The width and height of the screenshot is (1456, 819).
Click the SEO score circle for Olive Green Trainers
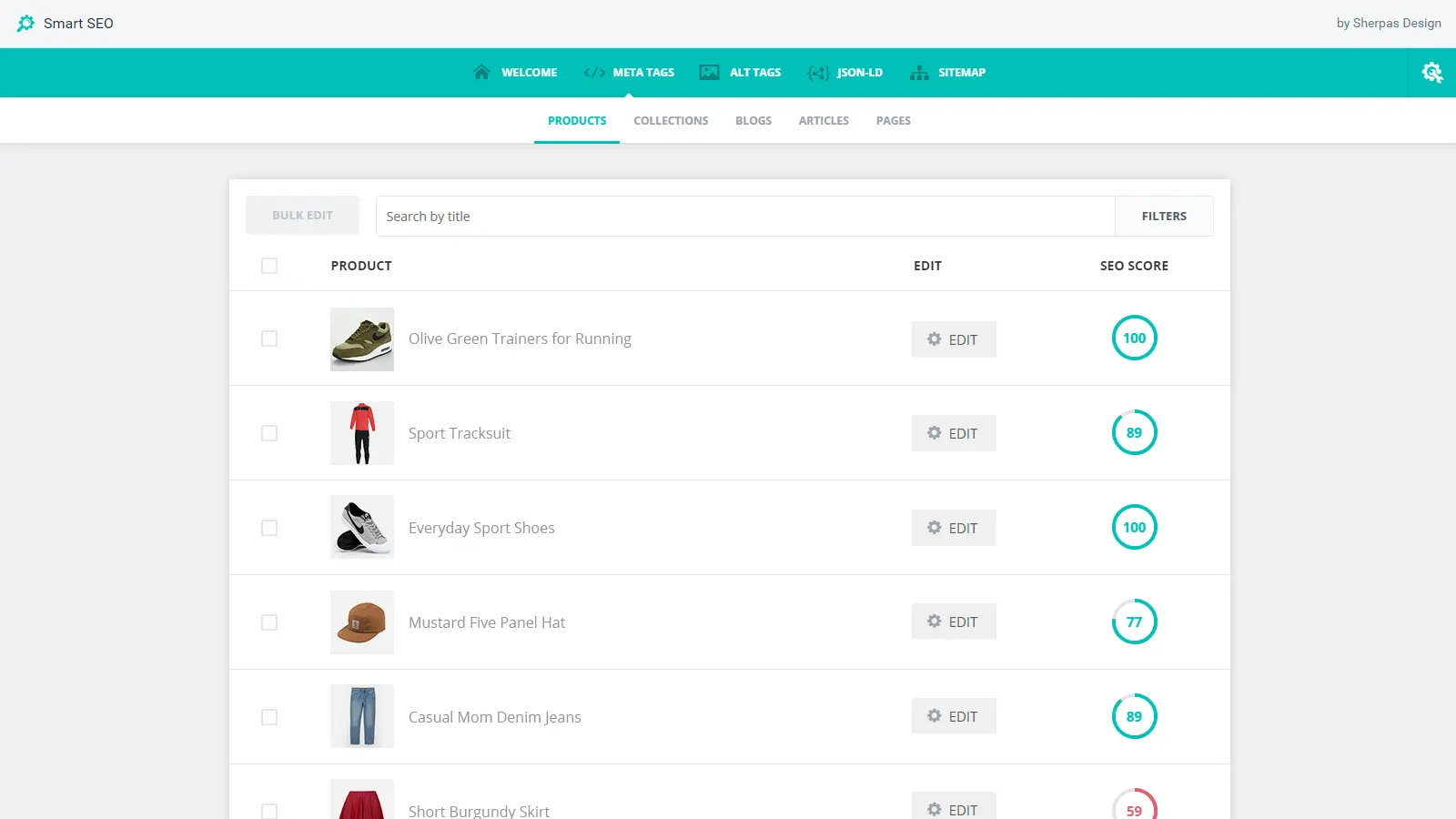pyautogui.click(x=1134, y=338)
